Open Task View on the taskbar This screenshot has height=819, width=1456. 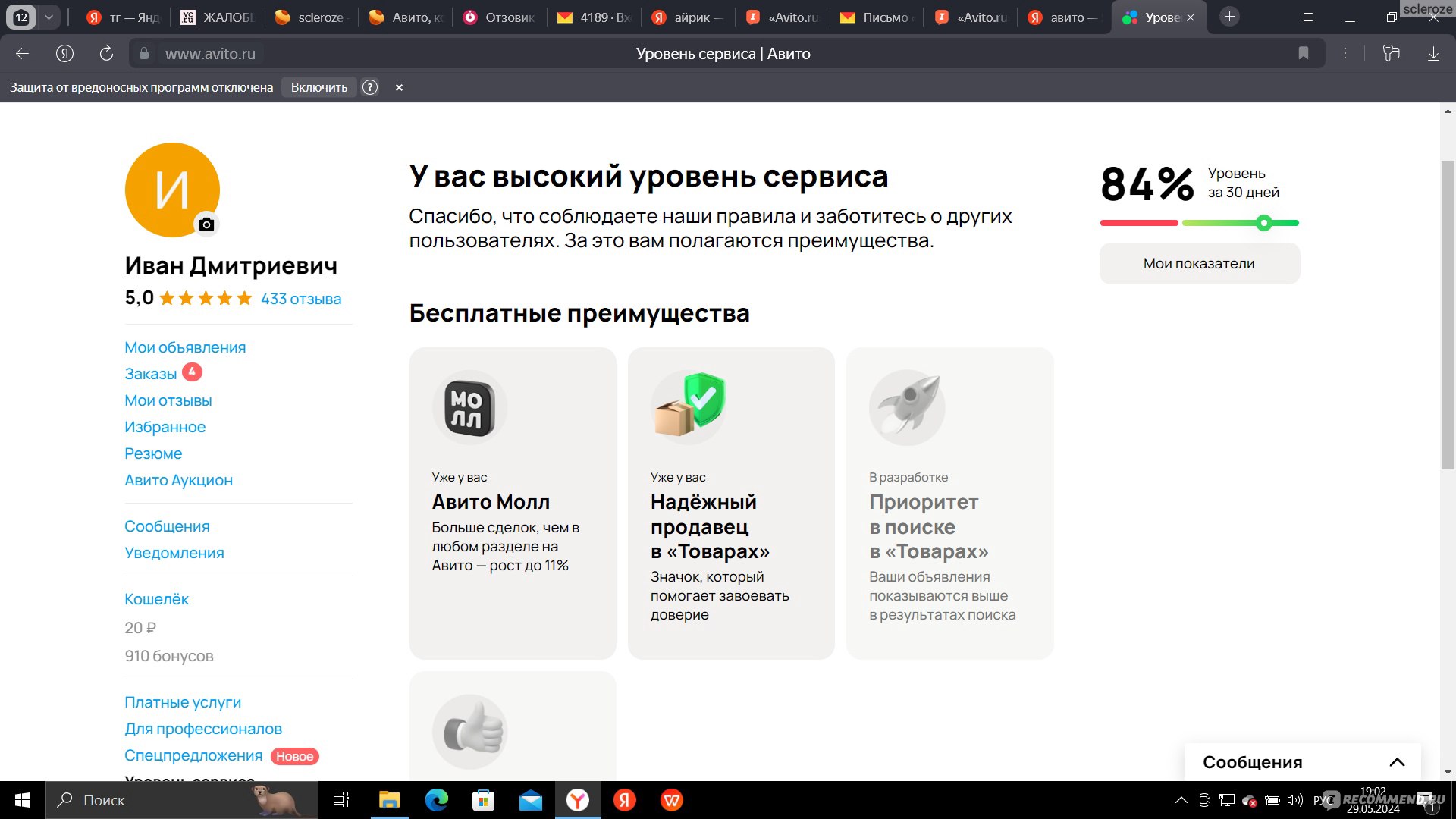click(x=341, y=800)
